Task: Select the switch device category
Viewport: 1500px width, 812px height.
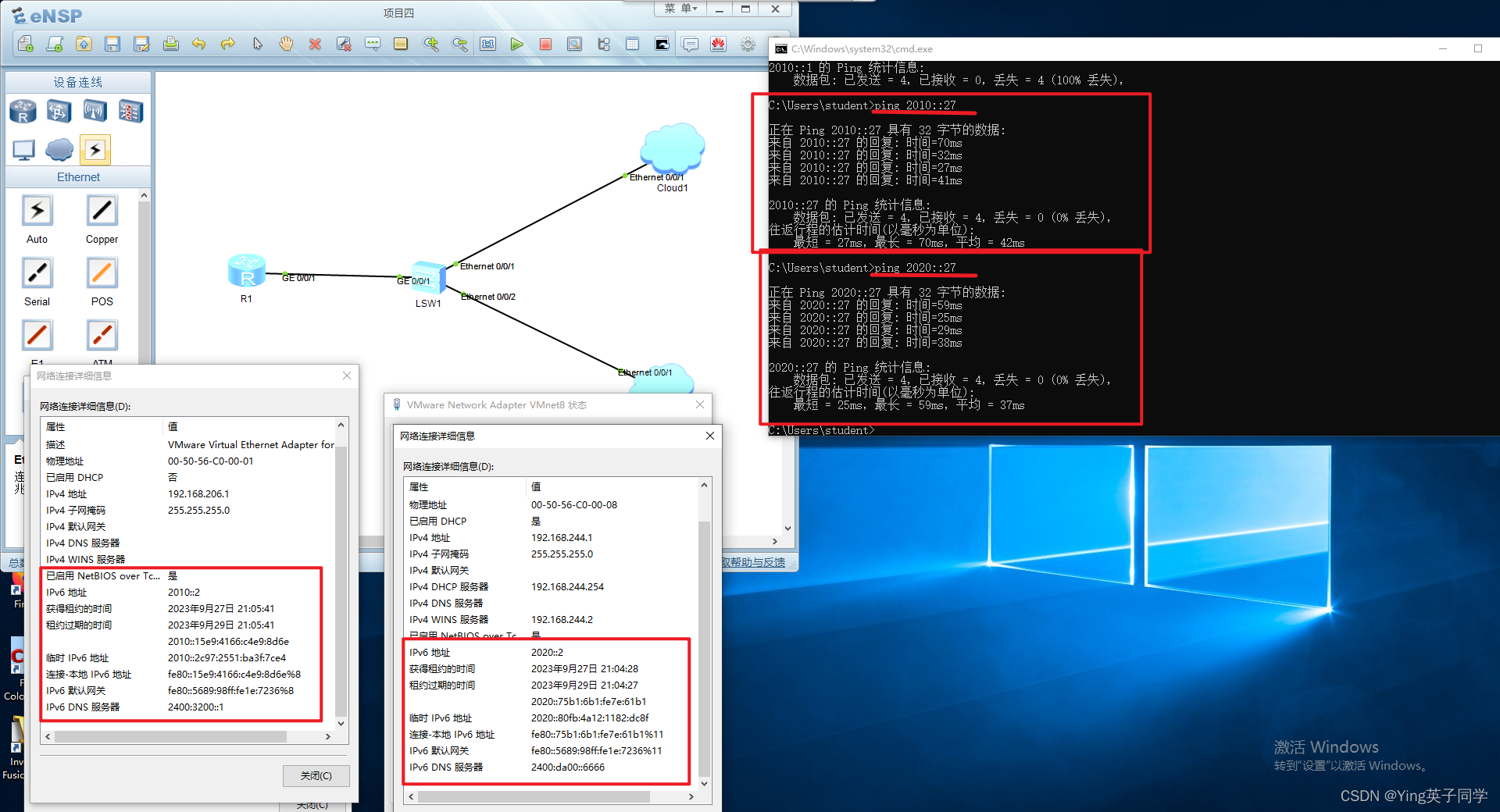Action: coord(59,112)
